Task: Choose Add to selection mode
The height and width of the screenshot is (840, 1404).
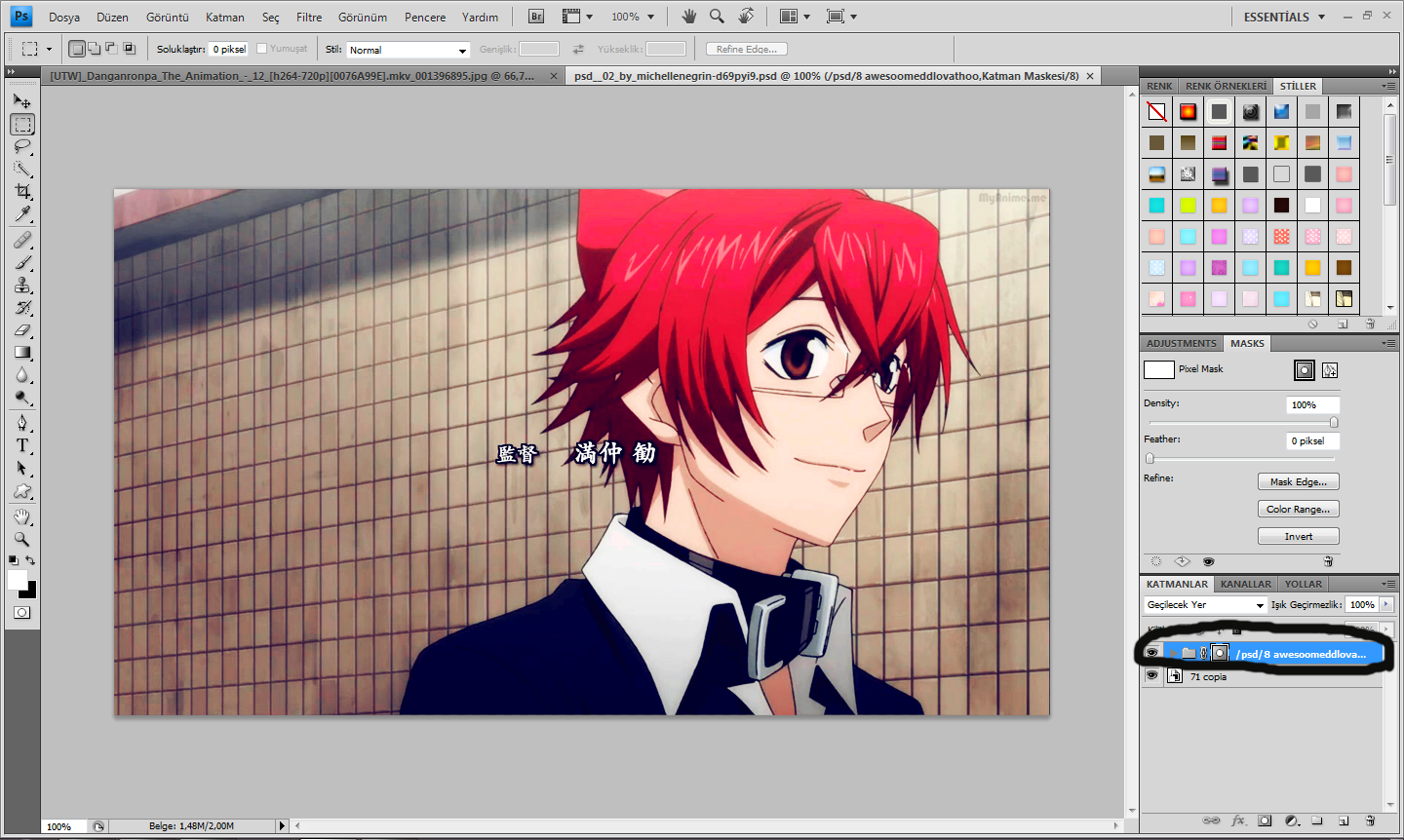Action: coord(95,49)
